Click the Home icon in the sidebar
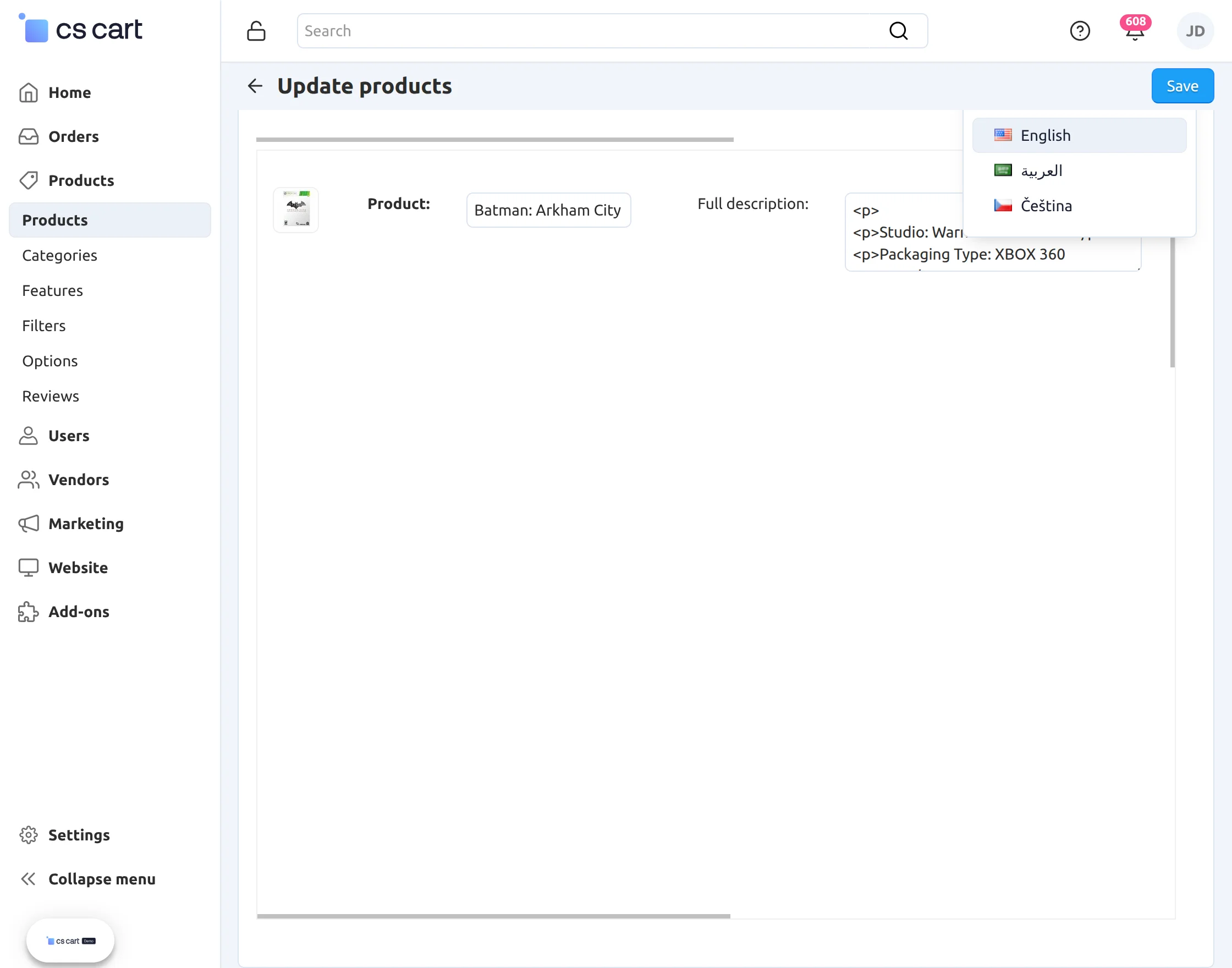 [x=29, y=92]
